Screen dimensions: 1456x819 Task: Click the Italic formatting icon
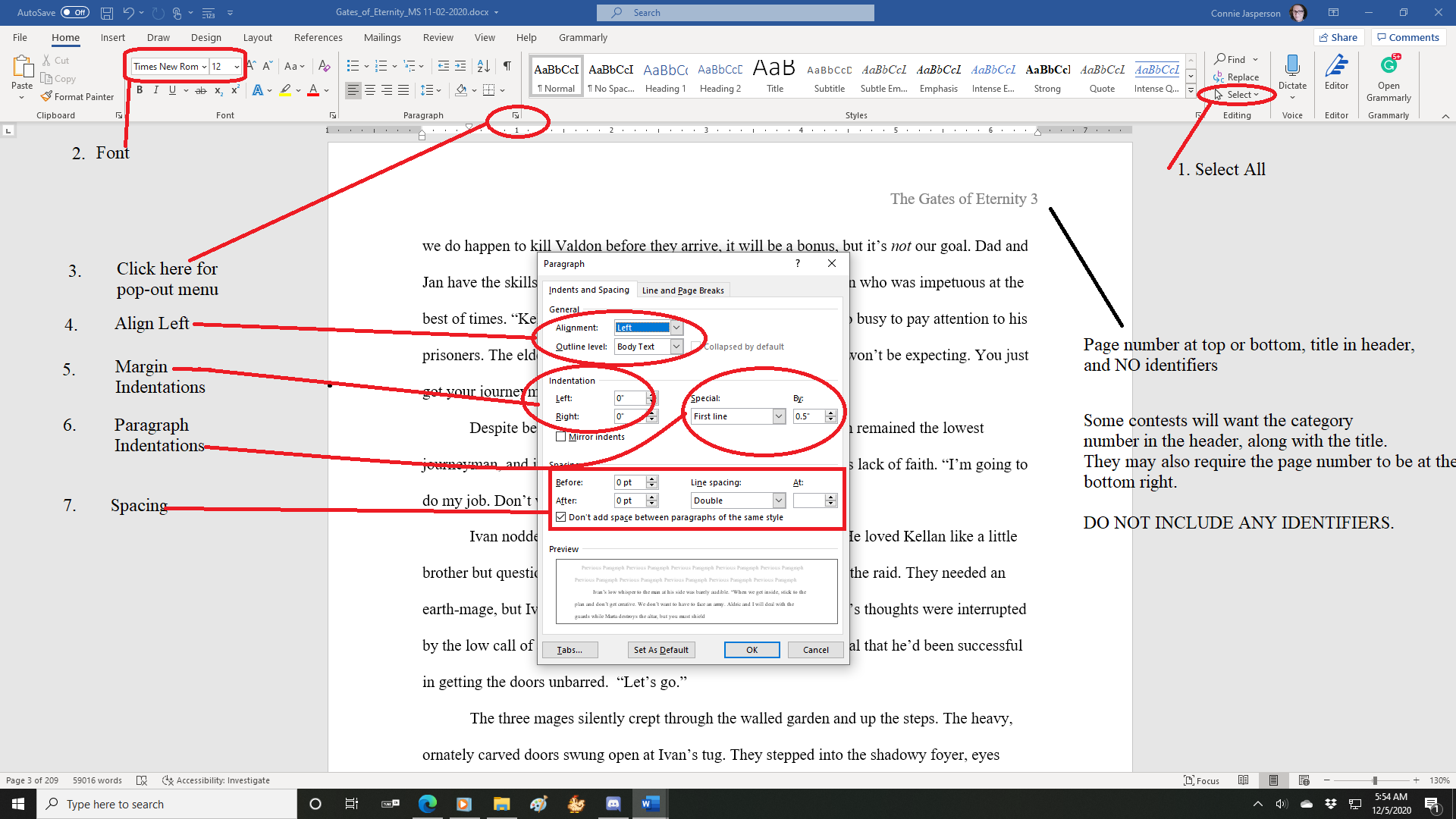156,90
